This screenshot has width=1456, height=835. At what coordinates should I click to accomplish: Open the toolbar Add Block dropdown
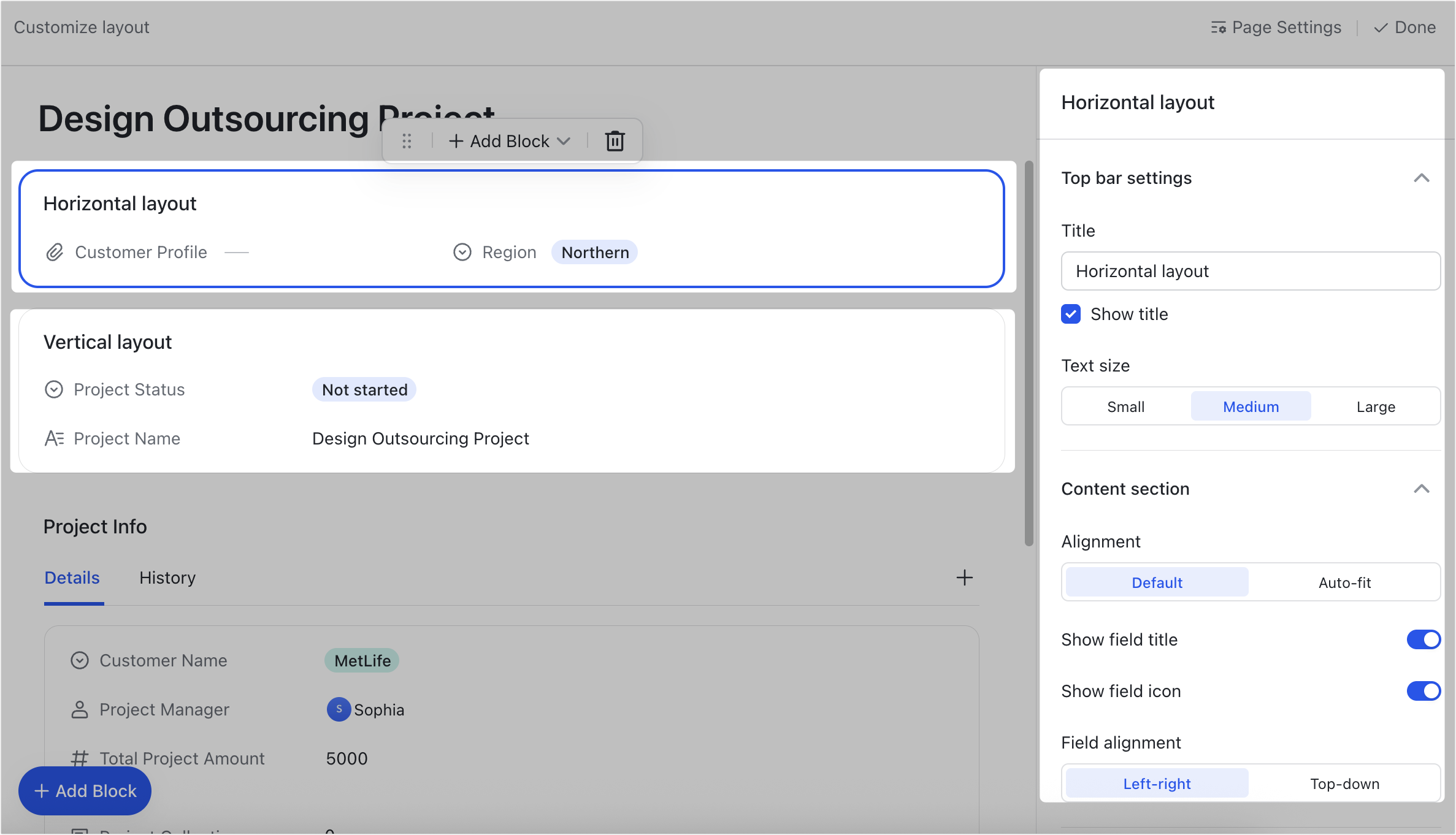510,141
